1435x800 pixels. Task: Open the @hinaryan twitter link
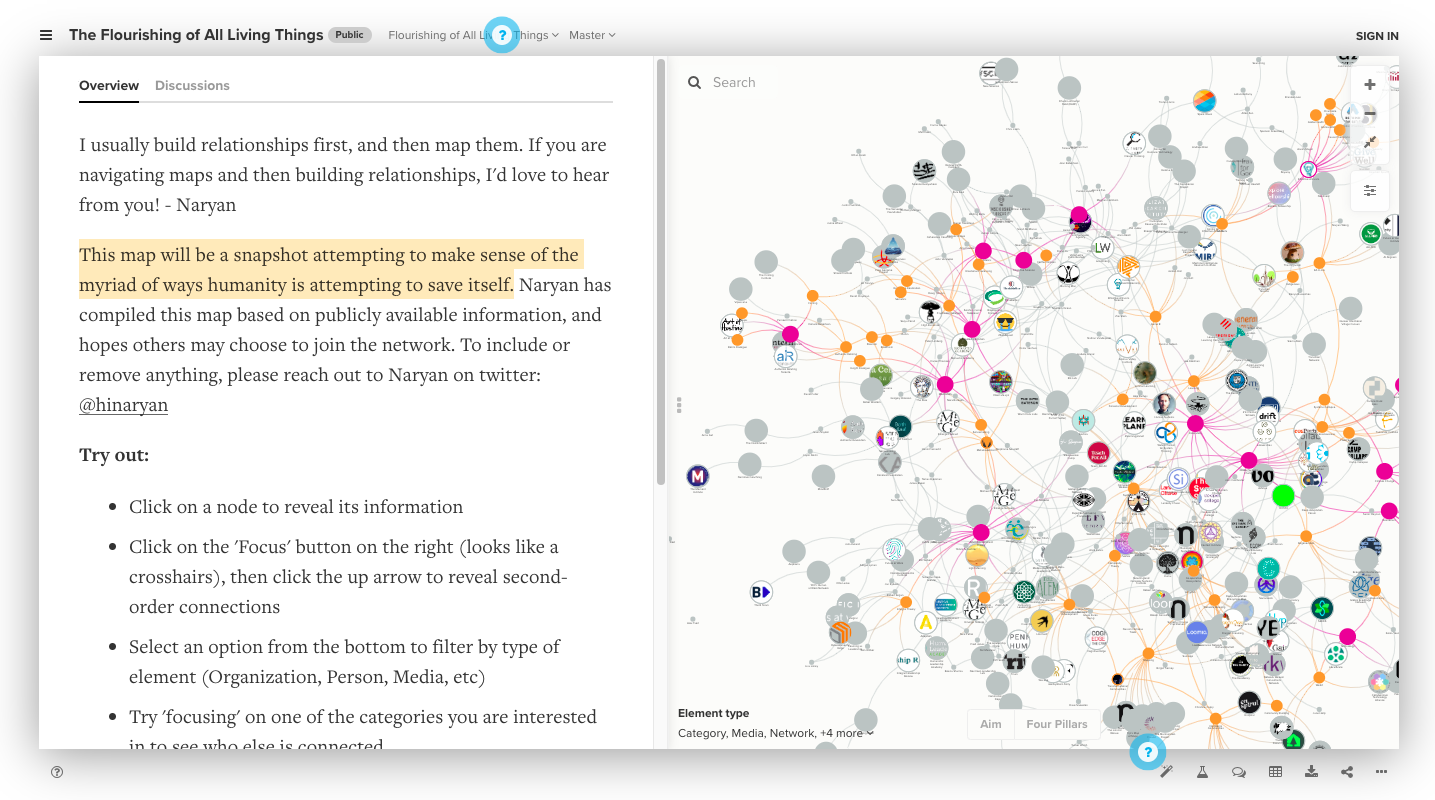[x=123, y=405]
